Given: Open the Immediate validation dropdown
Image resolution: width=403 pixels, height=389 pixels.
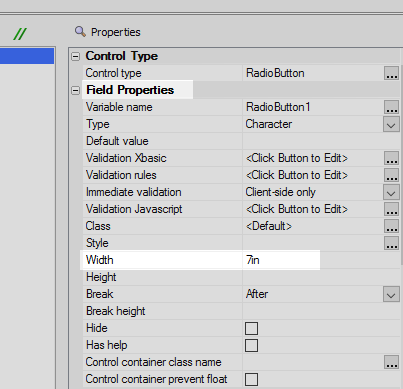Looking at the screenshot, I should [391, 192].
